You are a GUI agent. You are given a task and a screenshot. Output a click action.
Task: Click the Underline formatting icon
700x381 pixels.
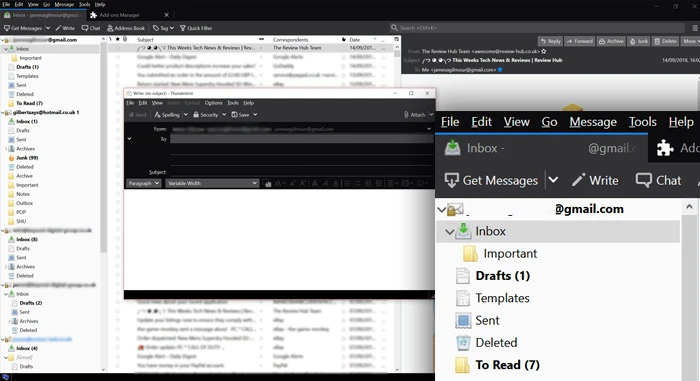(x=335, y=183)
